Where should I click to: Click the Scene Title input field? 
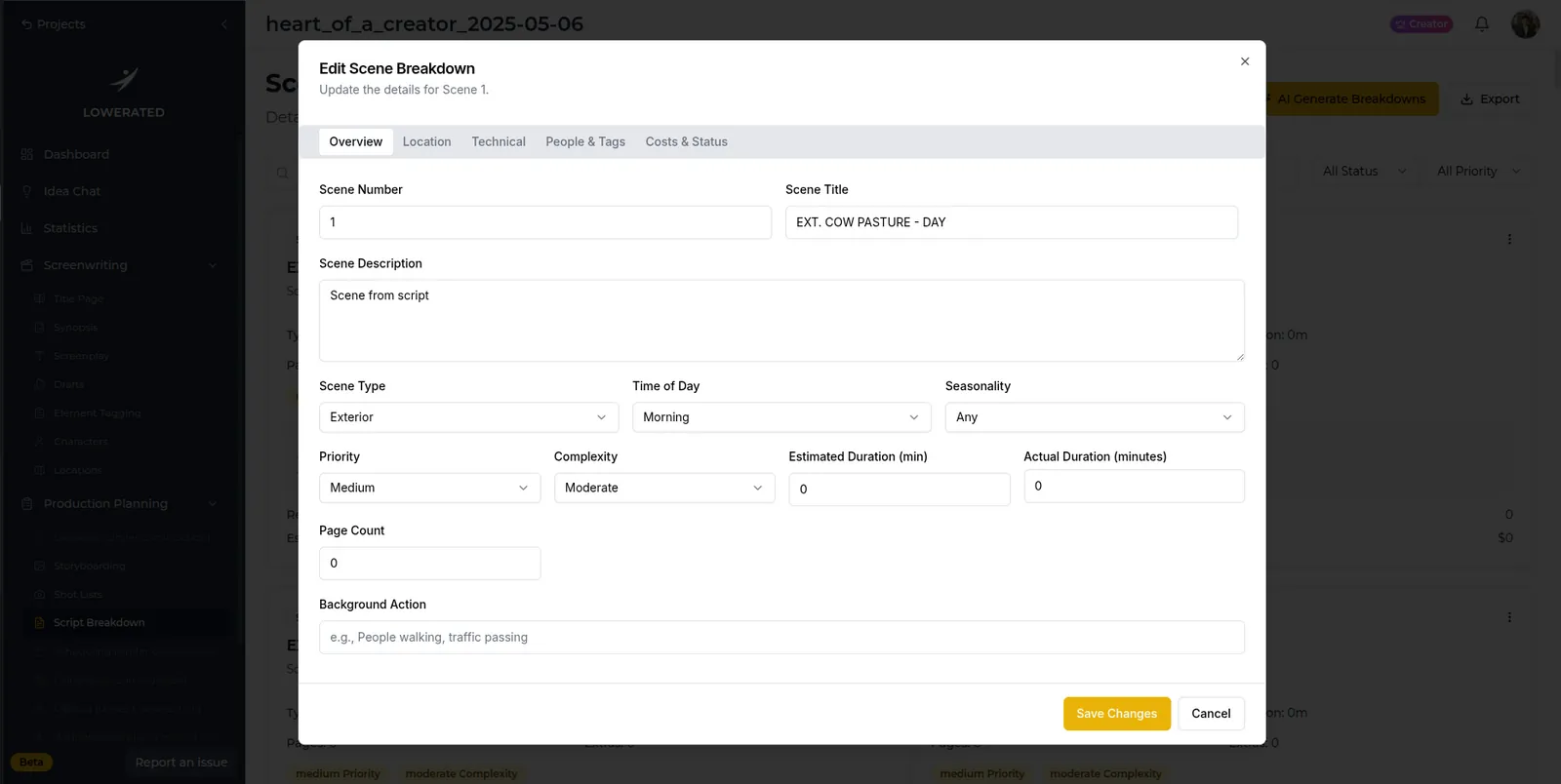pos(1012,222)
